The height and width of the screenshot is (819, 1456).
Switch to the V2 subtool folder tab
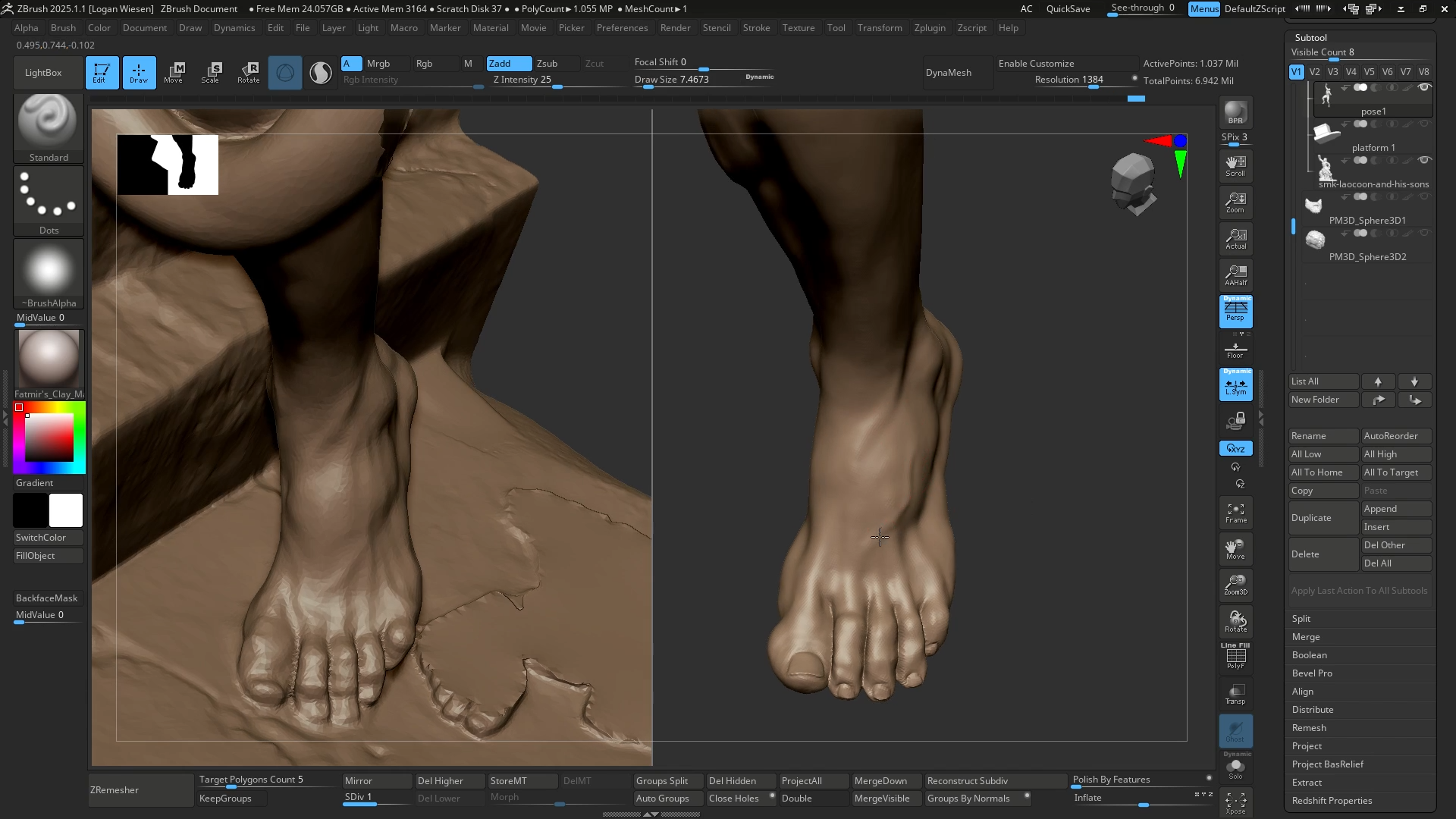(1314, 71)
